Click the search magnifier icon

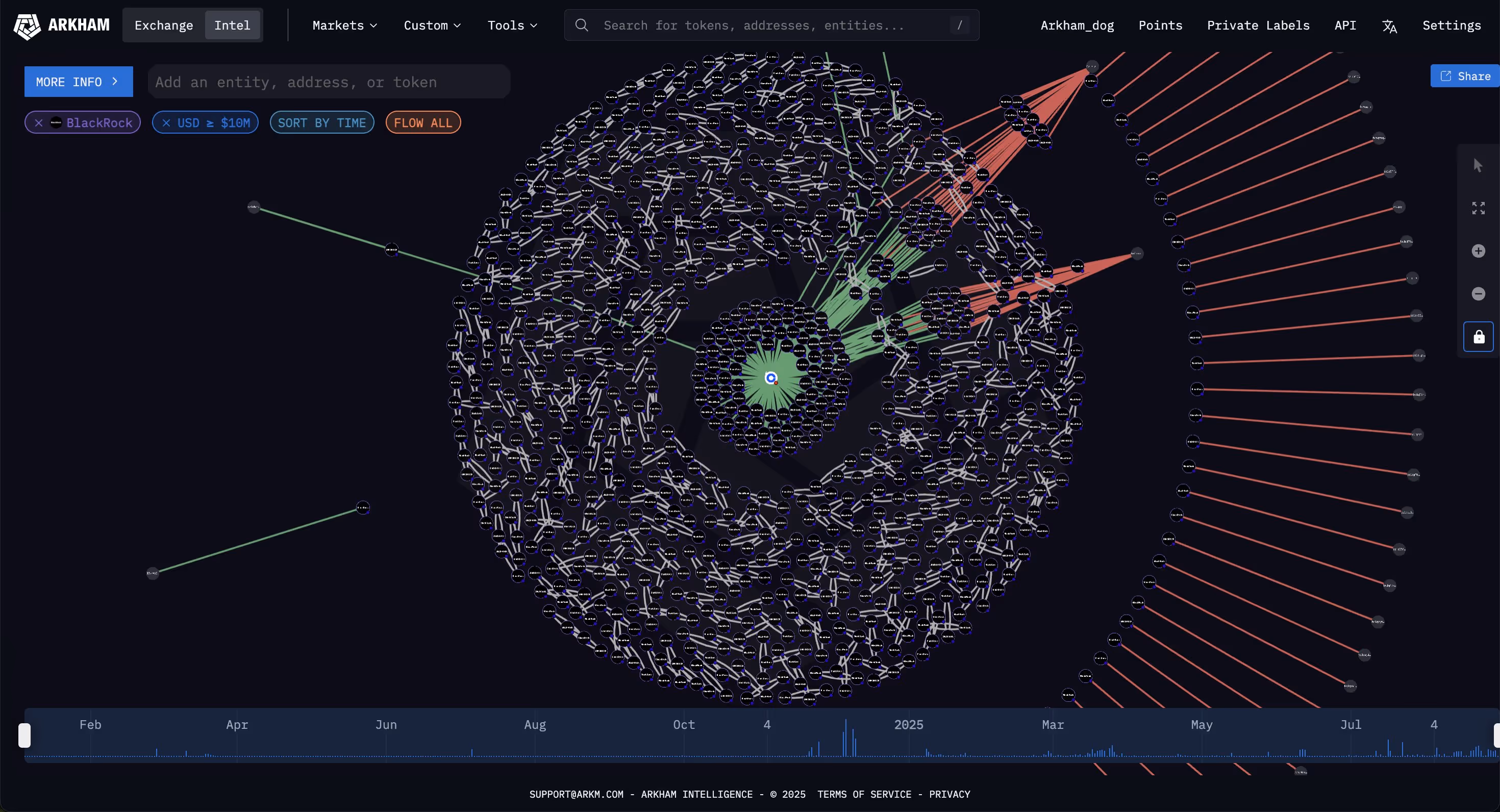coord(581,25)
